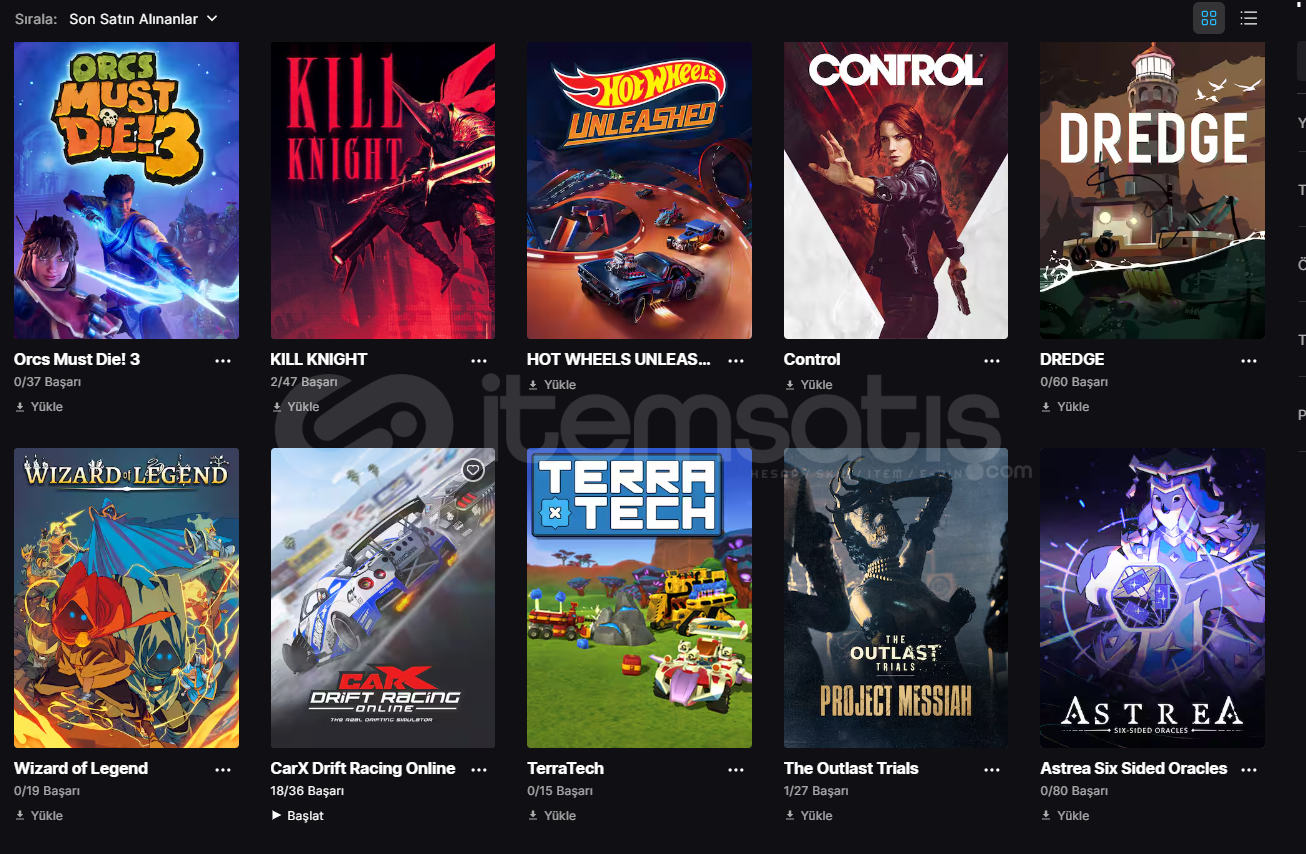
Task: Open the TerraTech cover thumbnail
Action: coord(640,598)
